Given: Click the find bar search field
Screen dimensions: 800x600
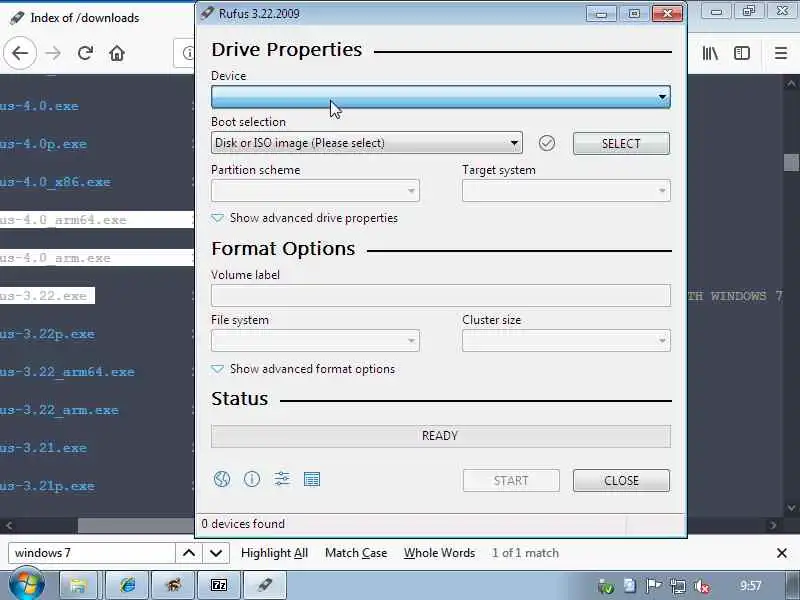Looking at the screenshot, I should click(92, 553).
